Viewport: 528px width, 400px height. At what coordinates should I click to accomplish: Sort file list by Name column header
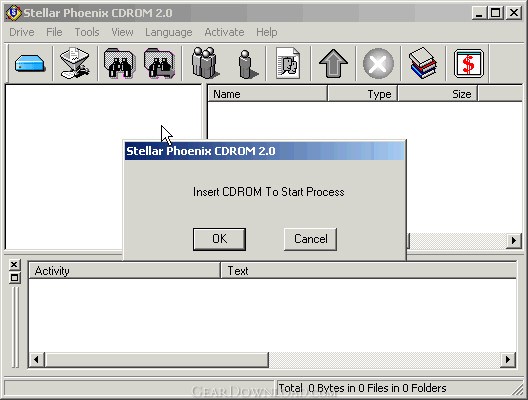tap(267, 94)
